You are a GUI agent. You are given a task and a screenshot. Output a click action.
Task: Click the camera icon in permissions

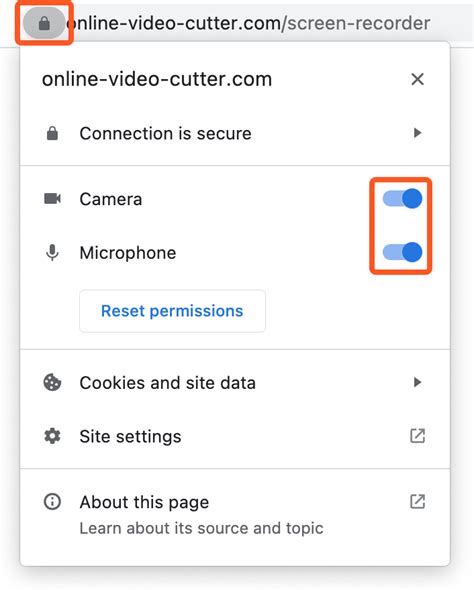coord(52,198)
